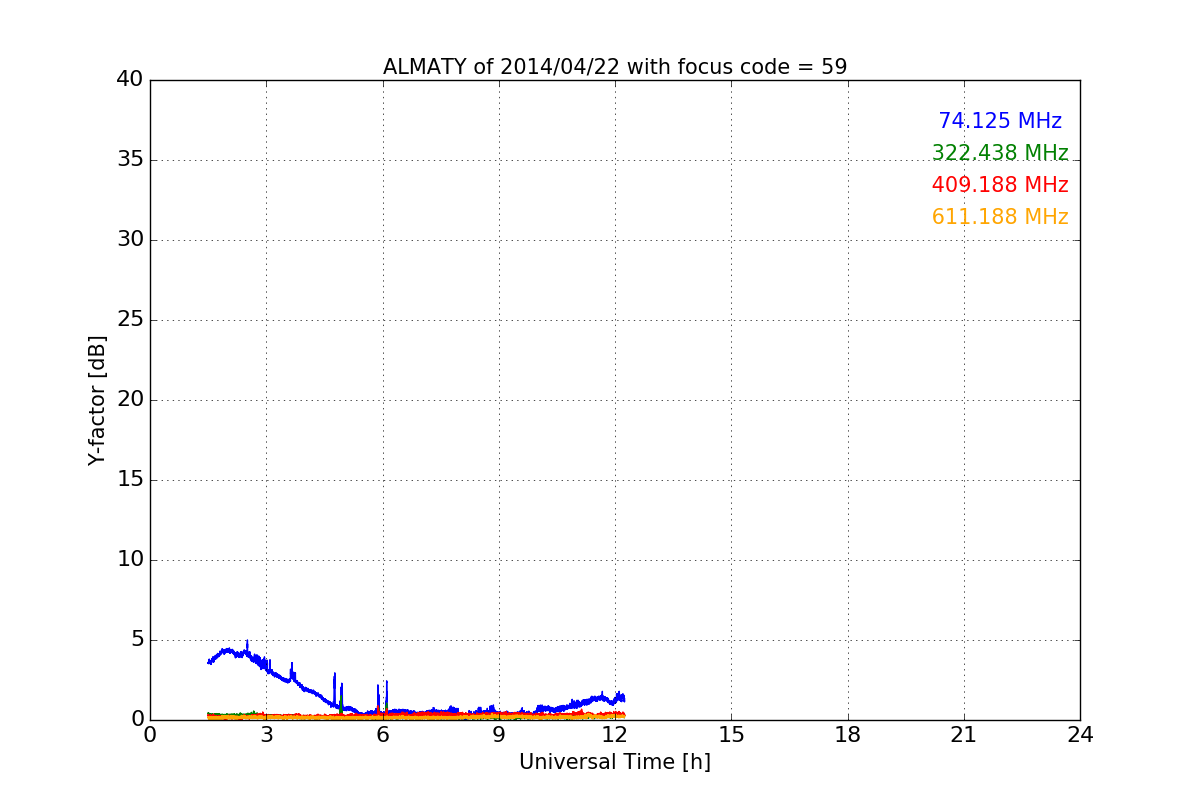1200x800 pixels.
Task: Click the y-axis tick label 20
Action: pos(130,400)
